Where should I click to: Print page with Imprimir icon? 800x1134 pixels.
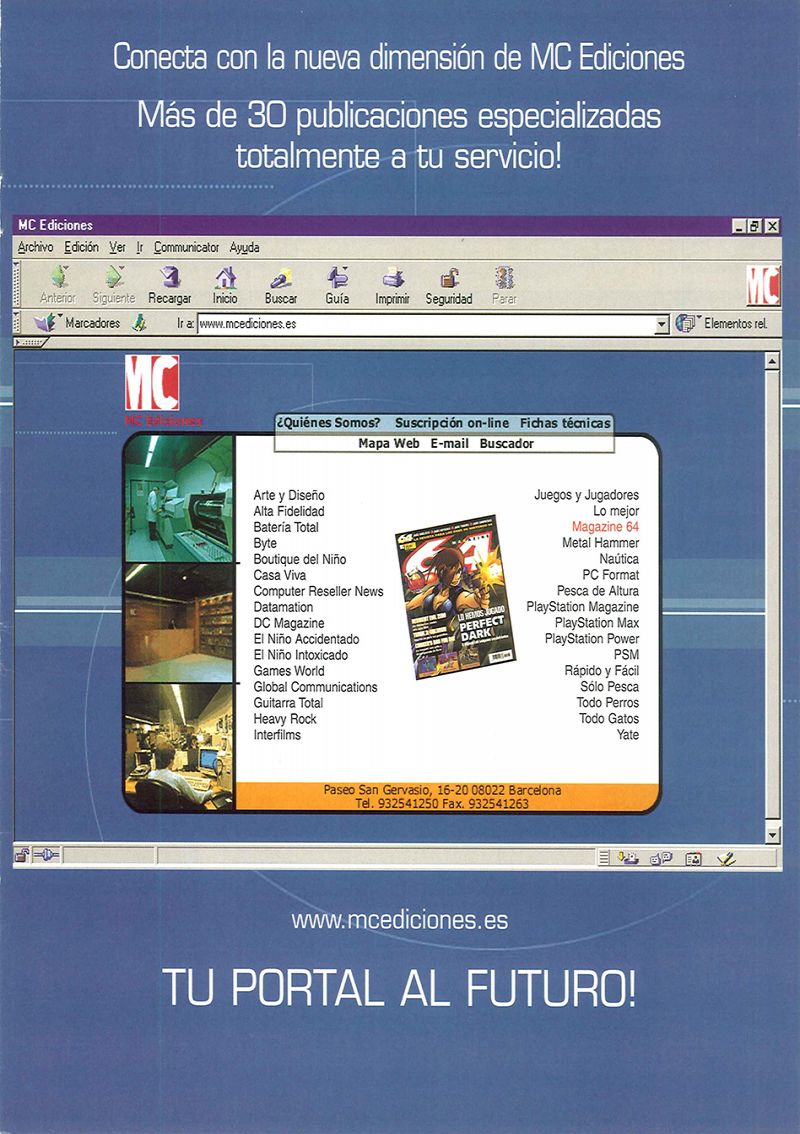pyautogui.click(x=393, y=278)
